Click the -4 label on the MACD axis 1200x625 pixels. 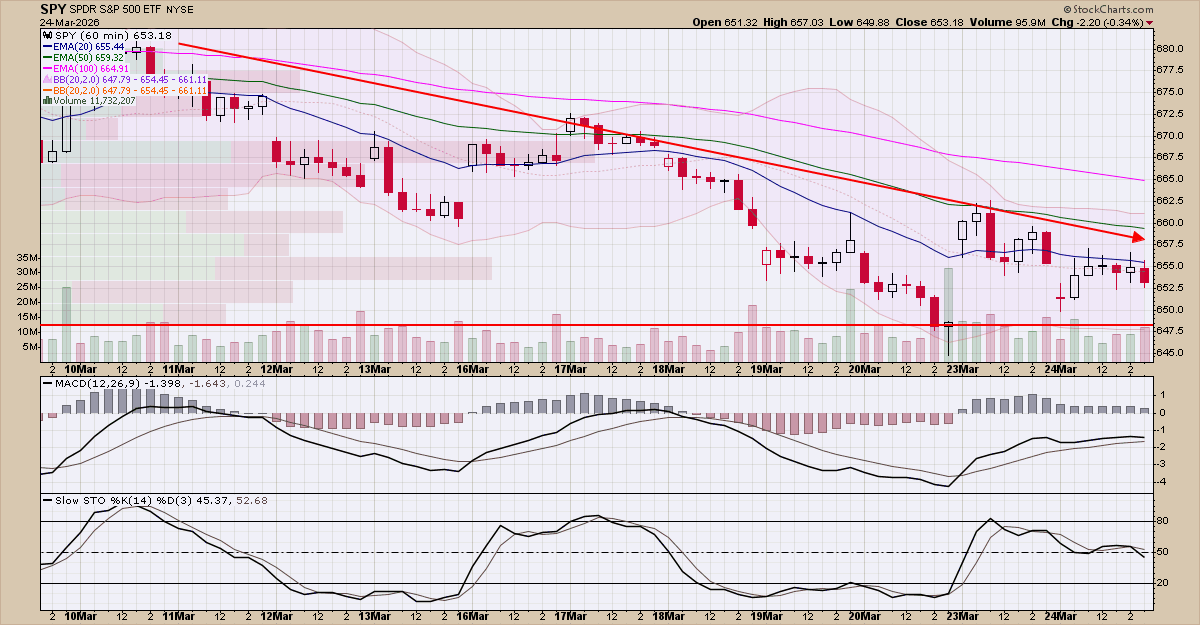coord(1163,481)
